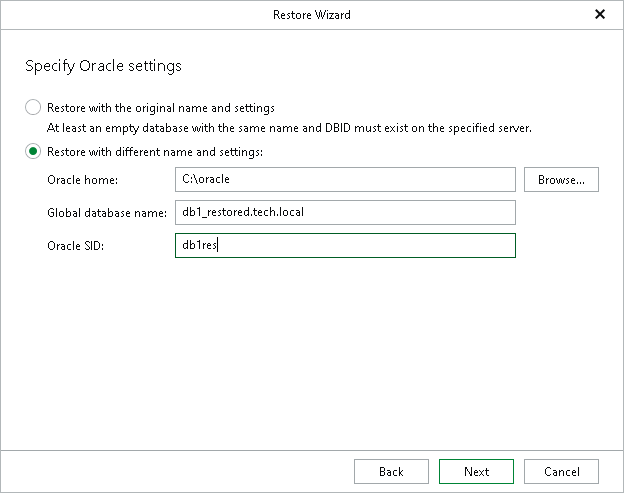Click the "Oracle home:" label
This screenshot has height=493, width=624.
[x=82, y=180]
